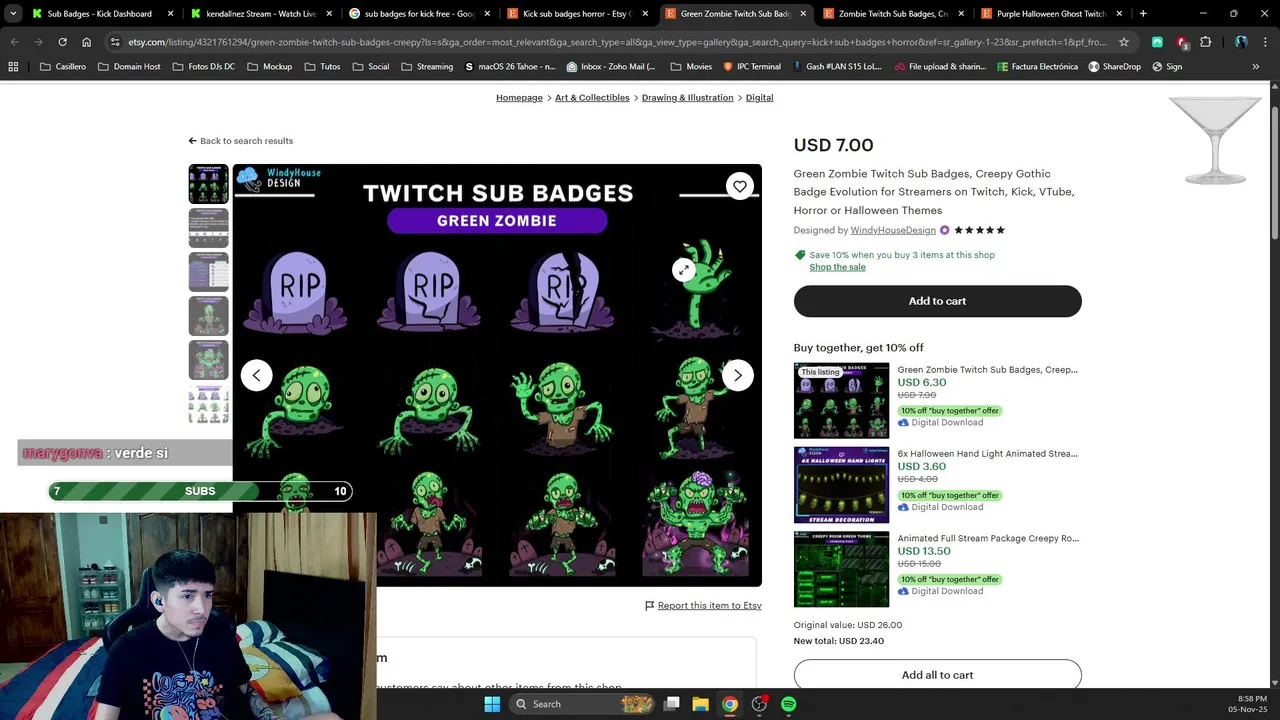Open the Casillero bookmark folder
The image size is (1280, 720).
pyautogui.click(x=63, y=66)
